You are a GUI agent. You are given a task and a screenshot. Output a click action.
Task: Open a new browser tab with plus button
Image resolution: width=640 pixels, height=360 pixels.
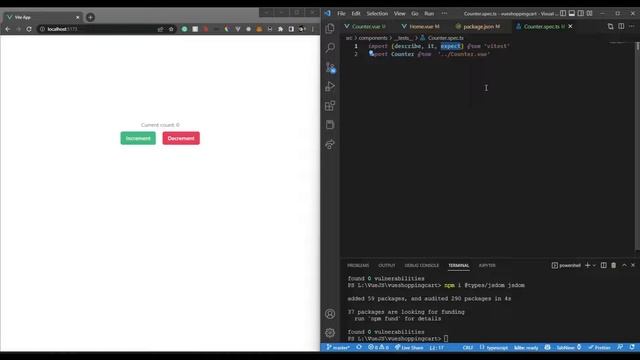90,17
